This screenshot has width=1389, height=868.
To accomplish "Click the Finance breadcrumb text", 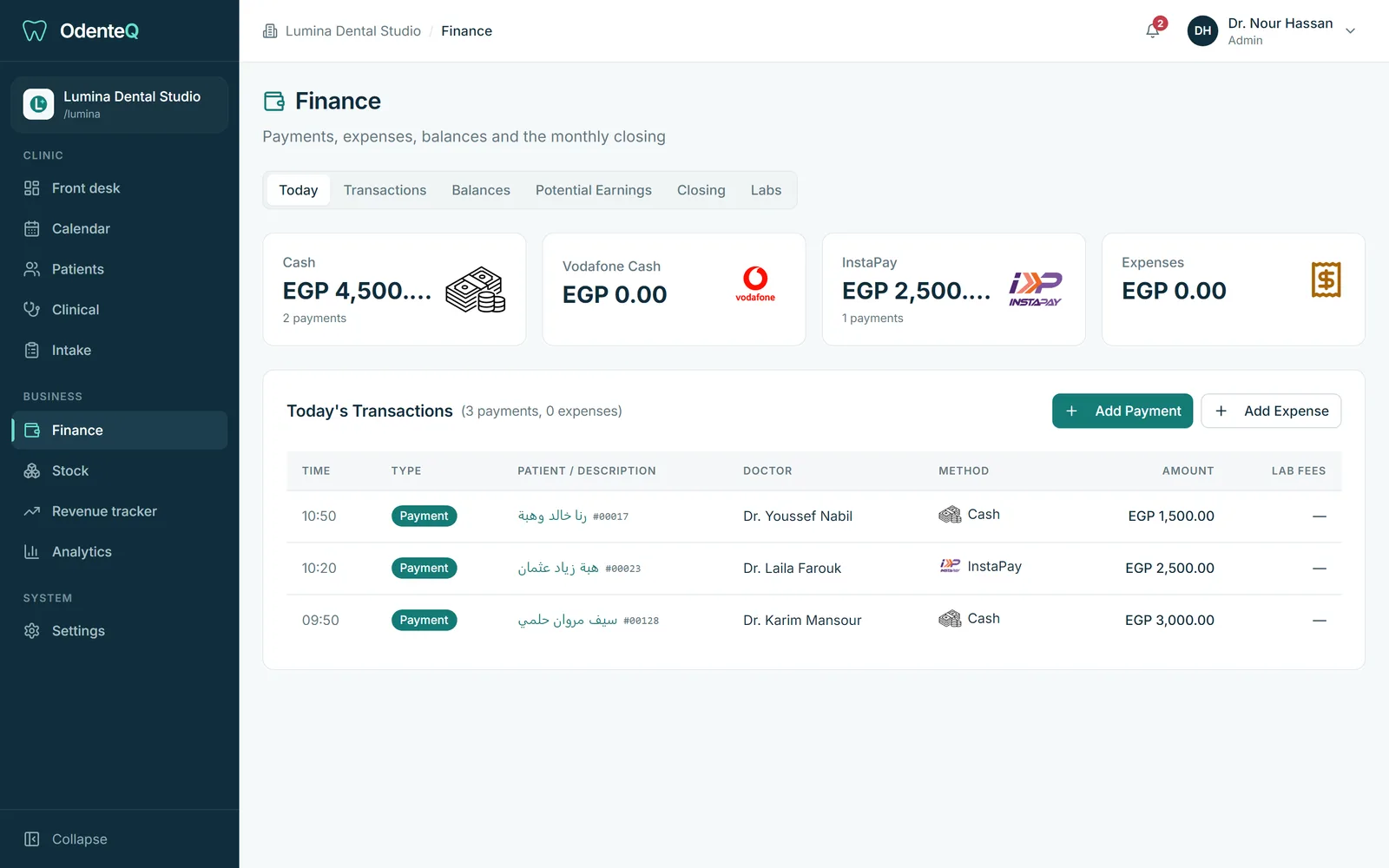I will [466, 31].
